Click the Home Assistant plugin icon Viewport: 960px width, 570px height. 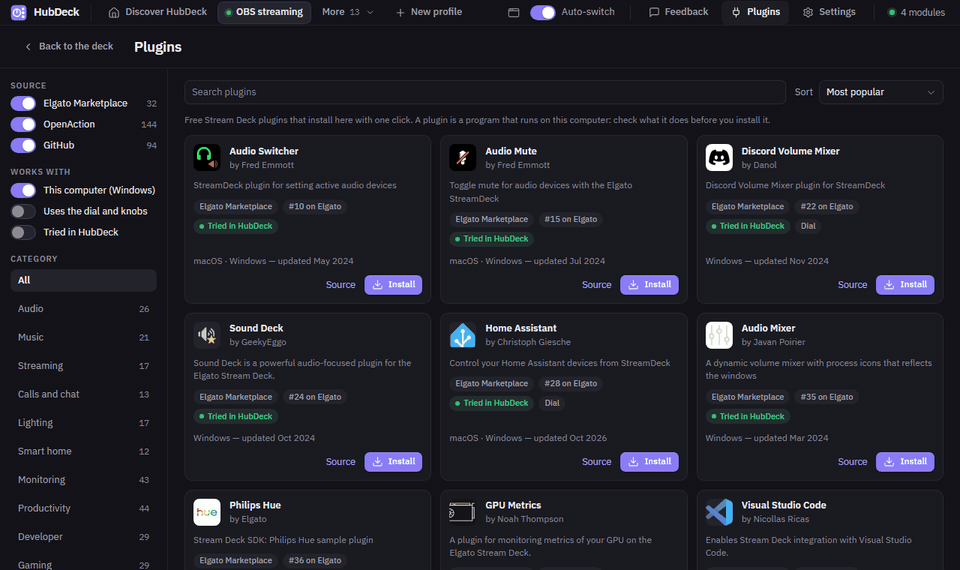click(462, 334)
